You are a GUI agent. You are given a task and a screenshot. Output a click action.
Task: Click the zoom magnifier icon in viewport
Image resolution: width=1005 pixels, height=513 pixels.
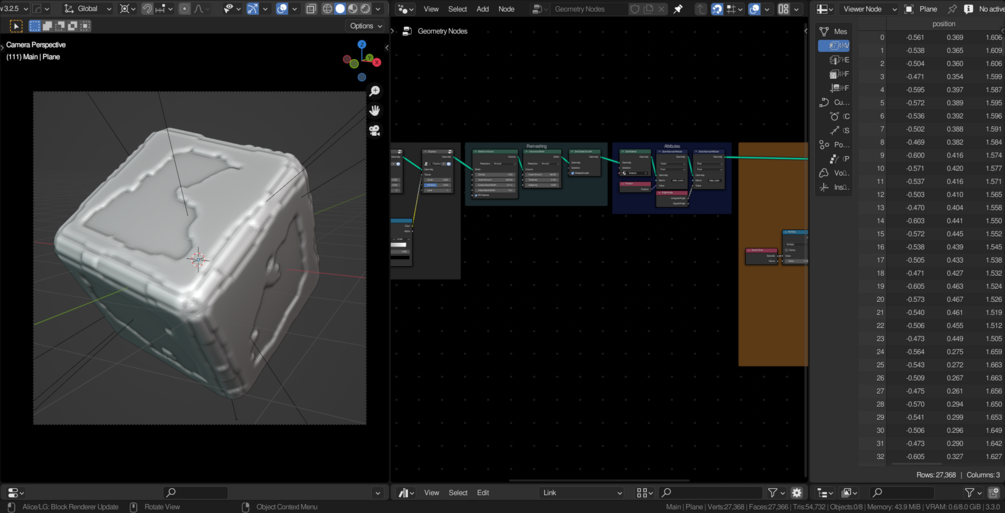(375, 91)
